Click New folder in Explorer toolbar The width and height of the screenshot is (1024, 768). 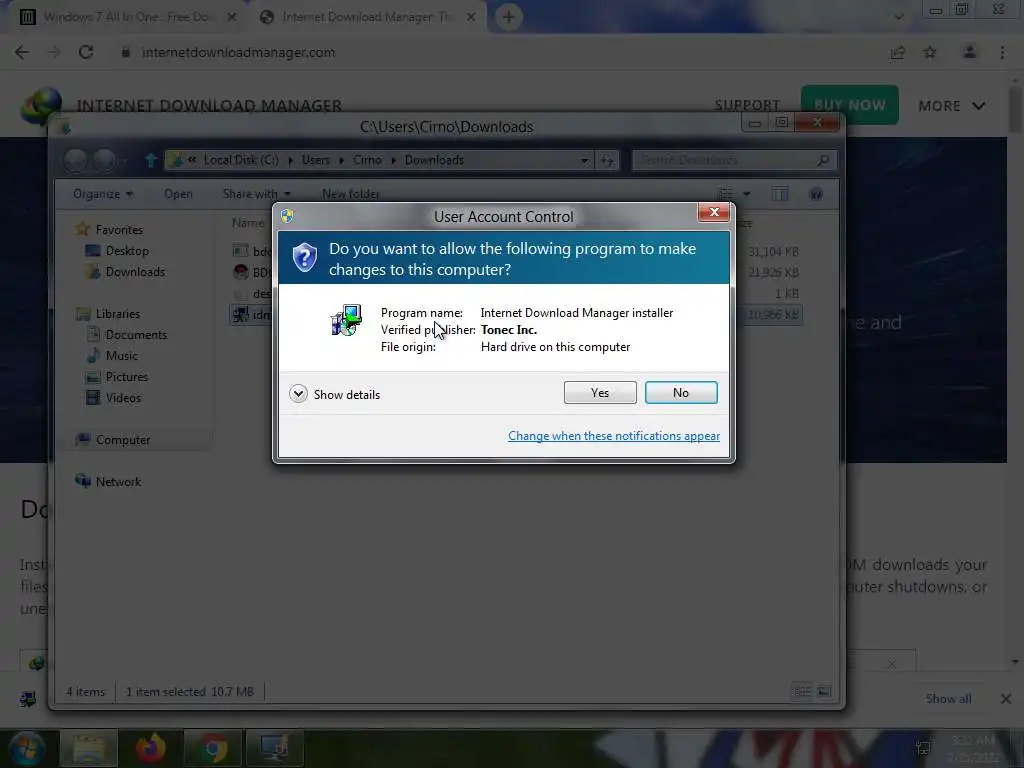[351, 194]
